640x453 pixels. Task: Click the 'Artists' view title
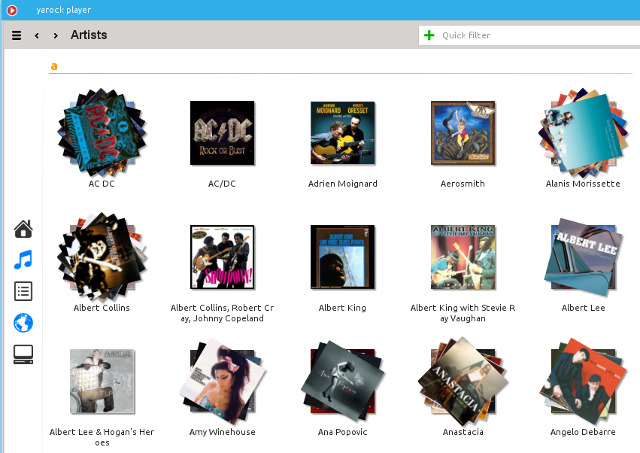click(x=89, y=35)
